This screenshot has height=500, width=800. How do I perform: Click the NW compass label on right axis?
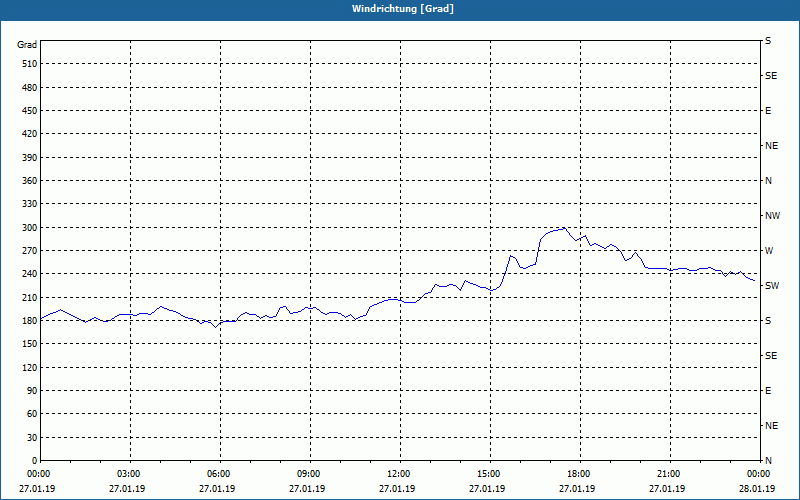pyautogui.click(x=772, y=216)
